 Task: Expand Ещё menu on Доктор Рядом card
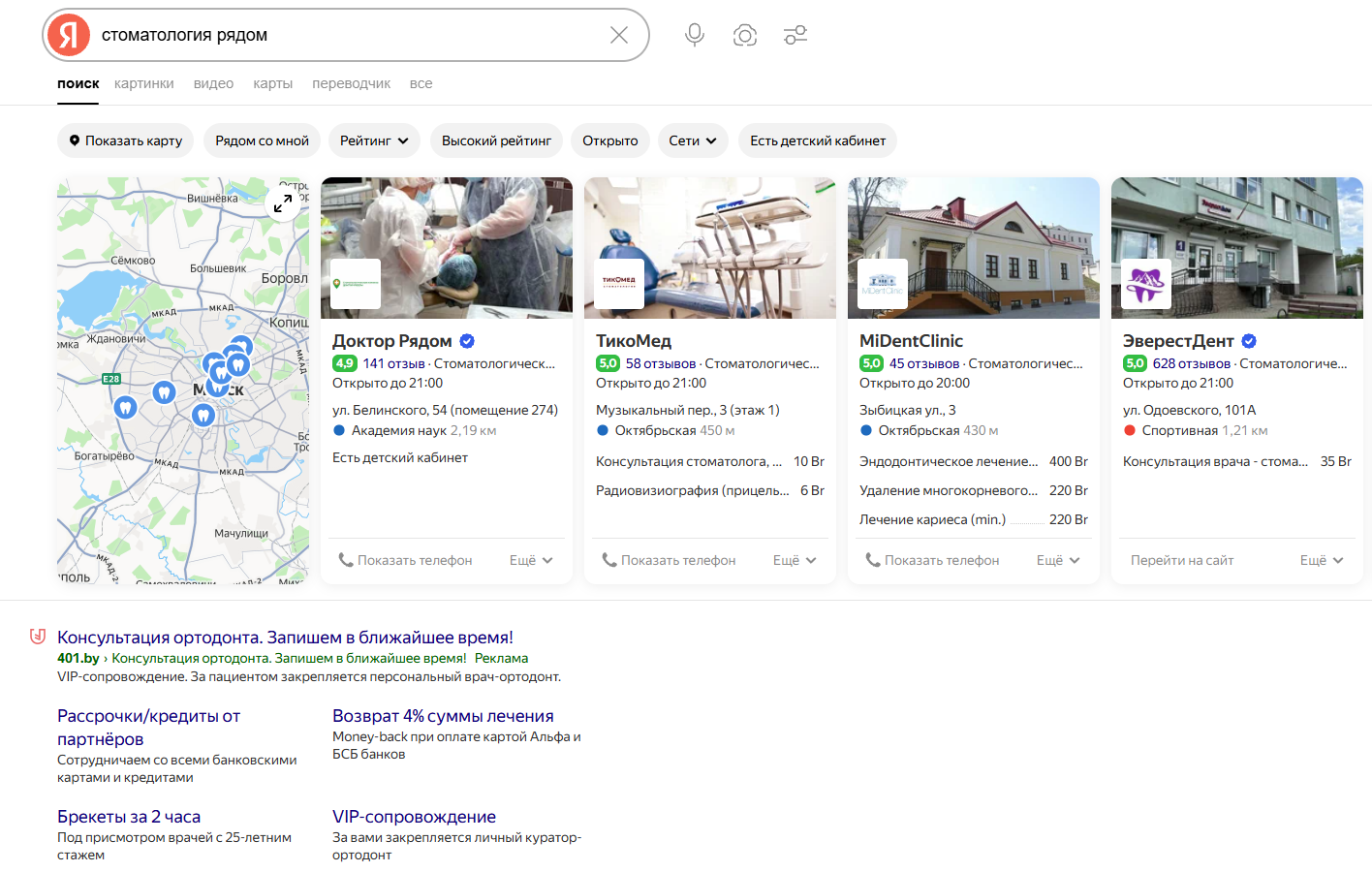[x=531, y=560]
